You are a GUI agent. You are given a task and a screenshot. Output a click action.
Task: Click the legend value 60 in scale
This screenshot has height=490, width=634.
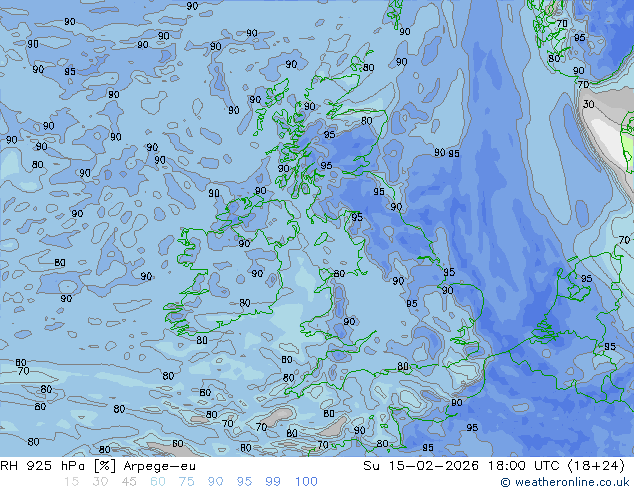158,482
